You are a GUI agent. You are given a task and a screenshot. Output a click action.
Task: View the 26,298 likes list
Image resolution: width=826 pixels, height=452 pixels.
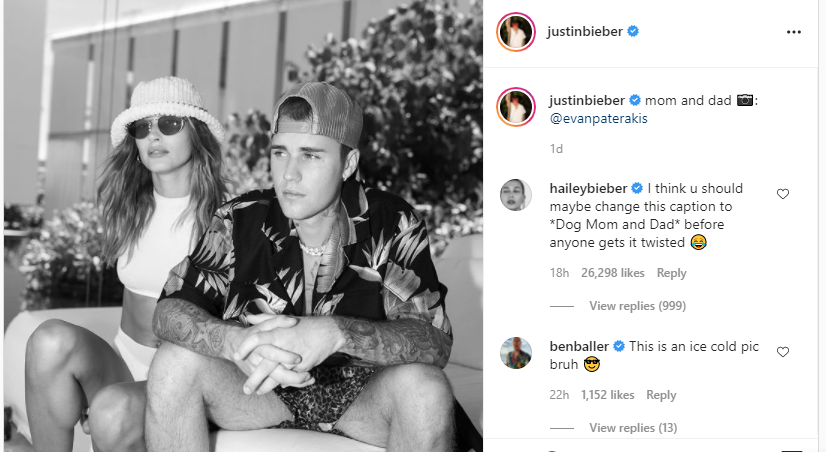point(613,273)
